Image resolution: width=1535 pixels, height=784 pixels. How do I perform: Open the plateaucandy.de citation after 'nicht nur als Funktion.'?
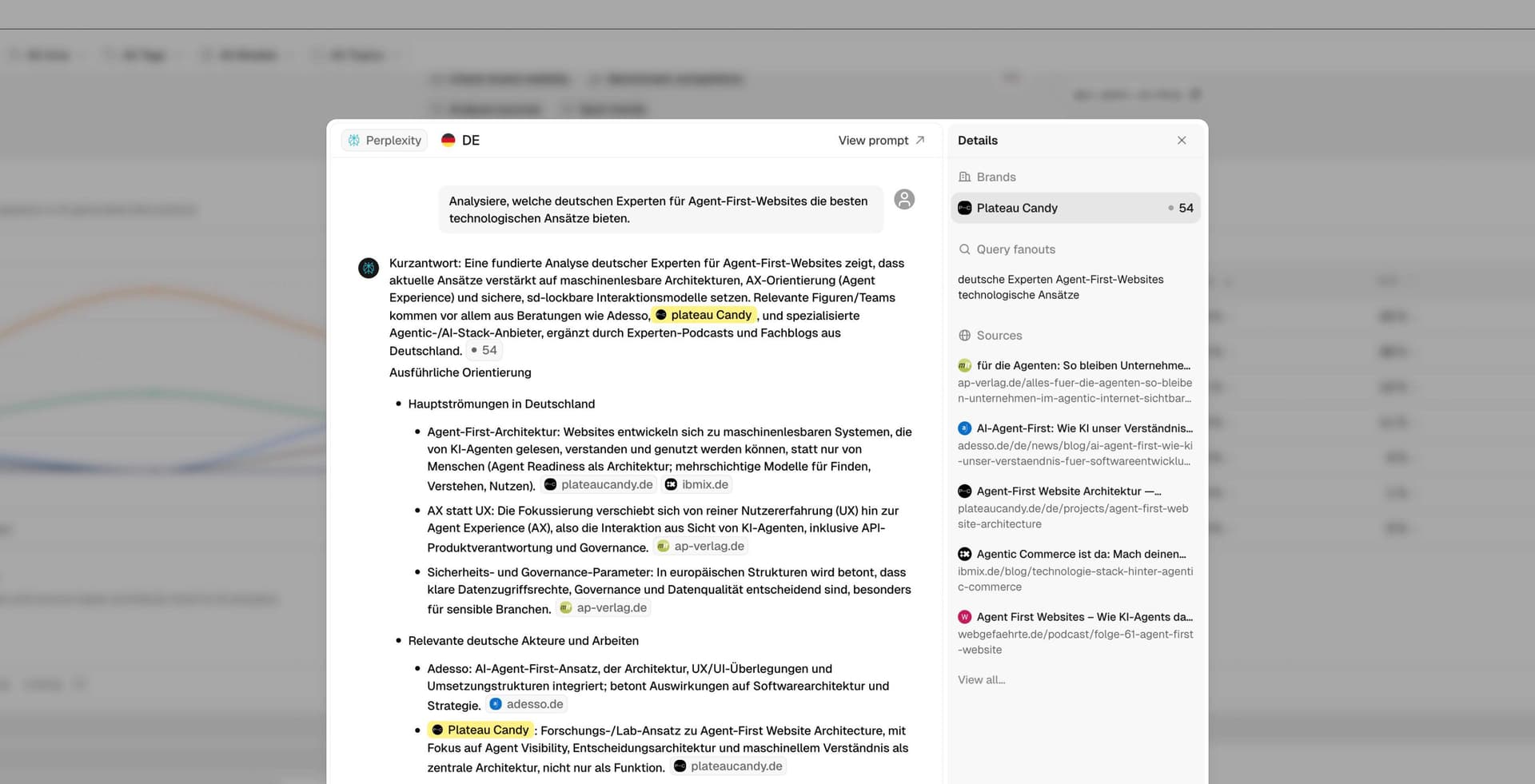[x=728, y=766]
